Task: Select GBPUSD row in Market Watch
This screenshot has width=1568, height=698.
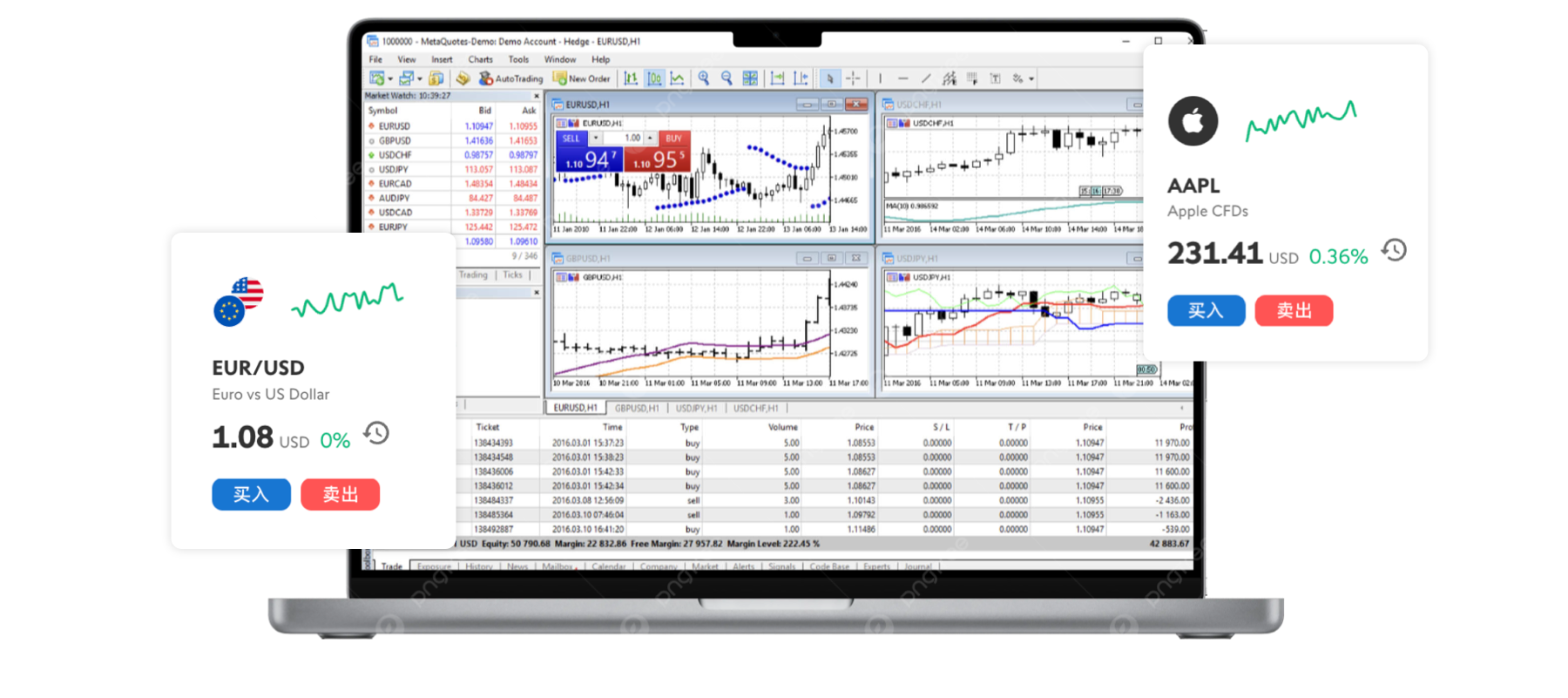Action: pos(452,140)
